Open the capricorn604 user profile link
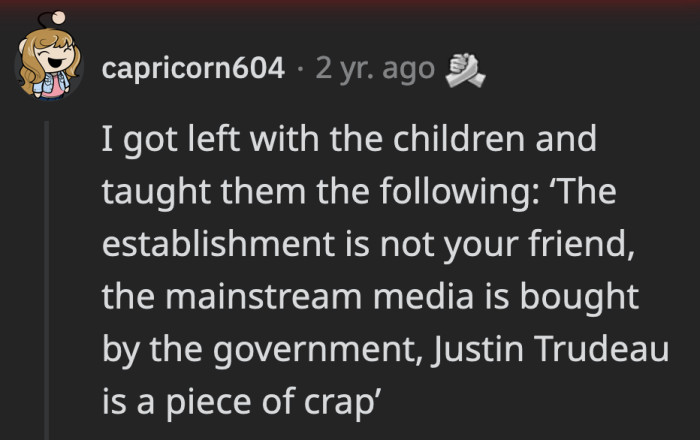The width and height of the screenshot is (700, 440). point(193,69)
